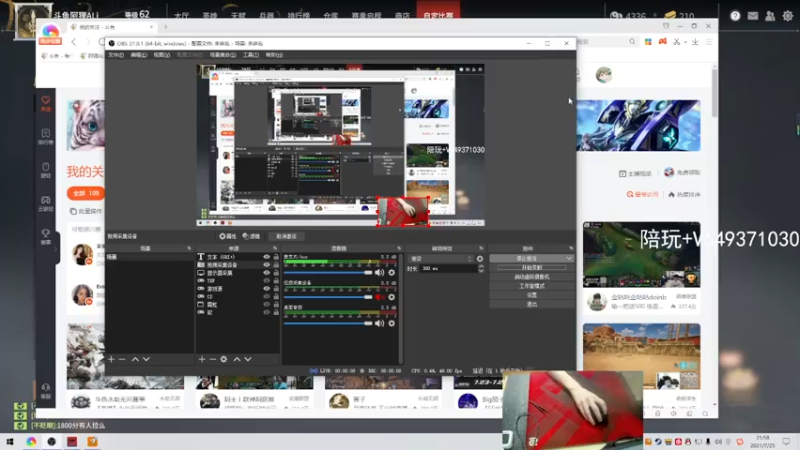Open OBS Help menu (帮助)

[274, 55]
